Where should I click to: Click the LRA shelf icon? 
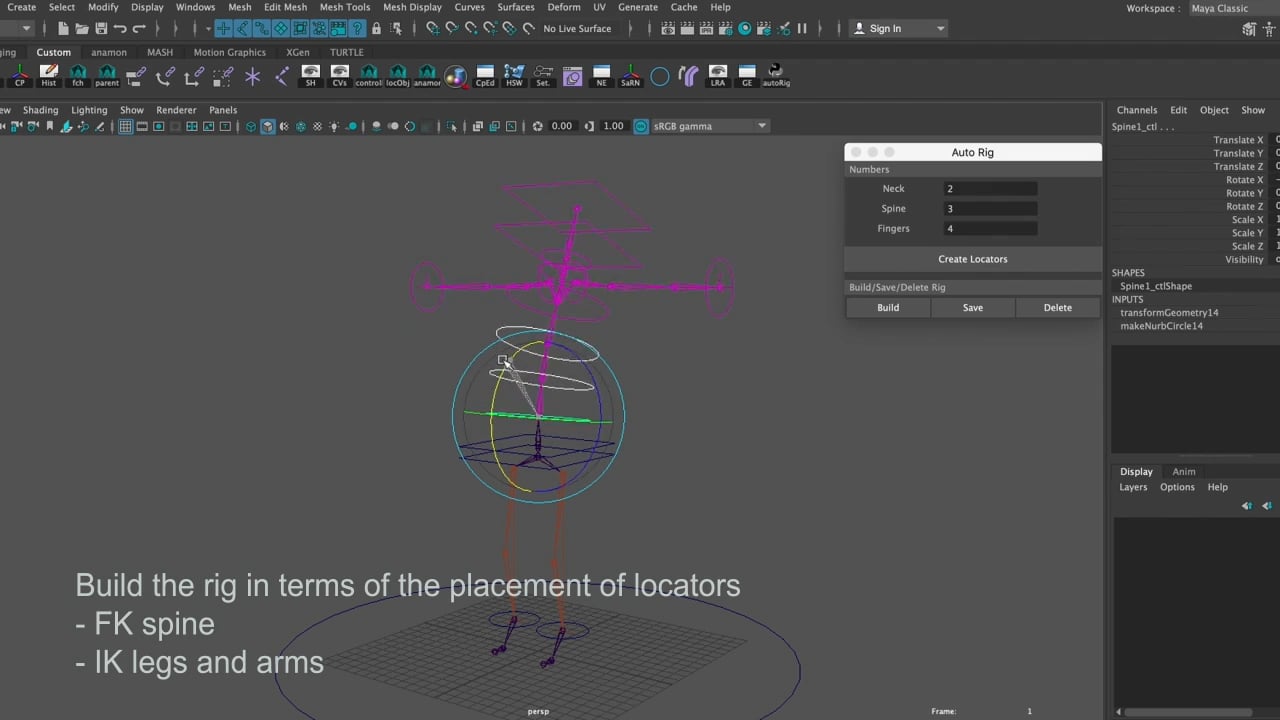pos(718,75)
